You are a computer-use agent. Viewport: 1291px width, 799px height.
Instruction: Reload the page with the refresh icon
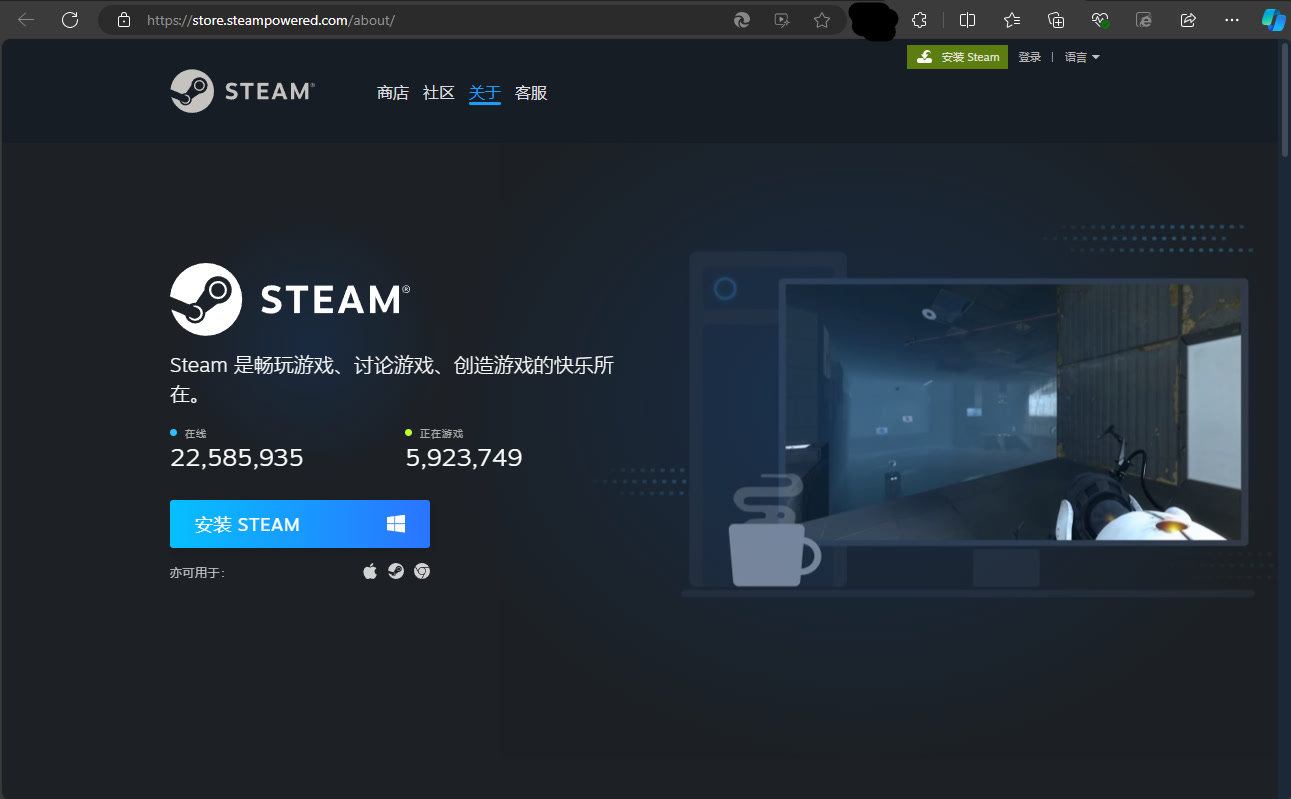69,19
